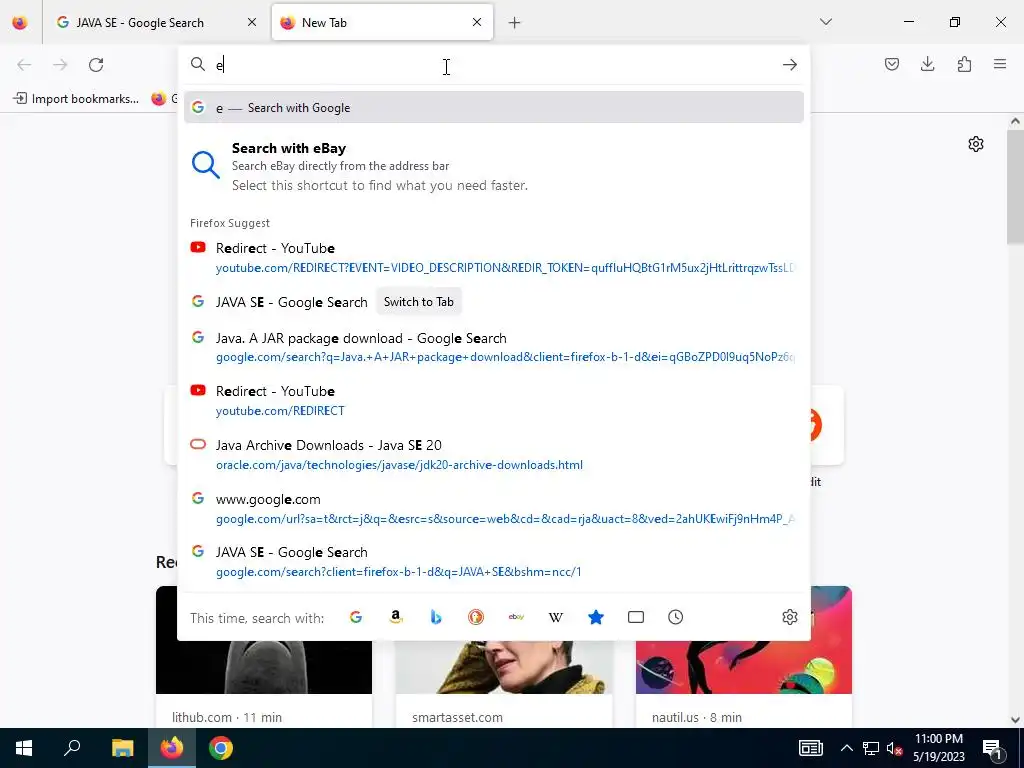This screenshot has width=1024, height=768.
Task: Open the Firefox application menu
Action: coord(1000,64)
